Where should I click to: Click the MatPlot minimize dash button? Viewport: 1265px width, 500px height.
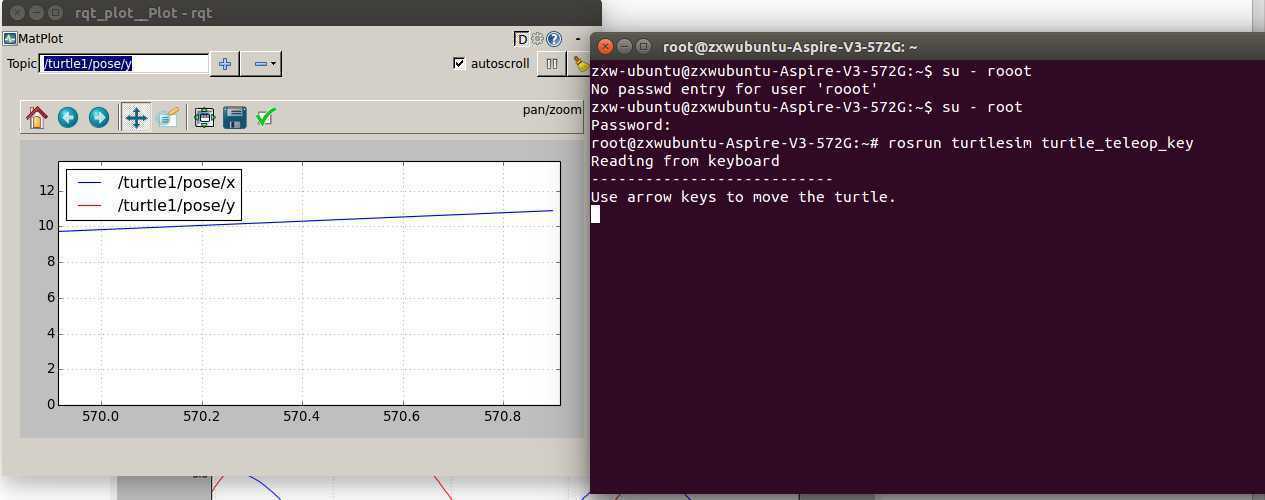pos(578,39)
